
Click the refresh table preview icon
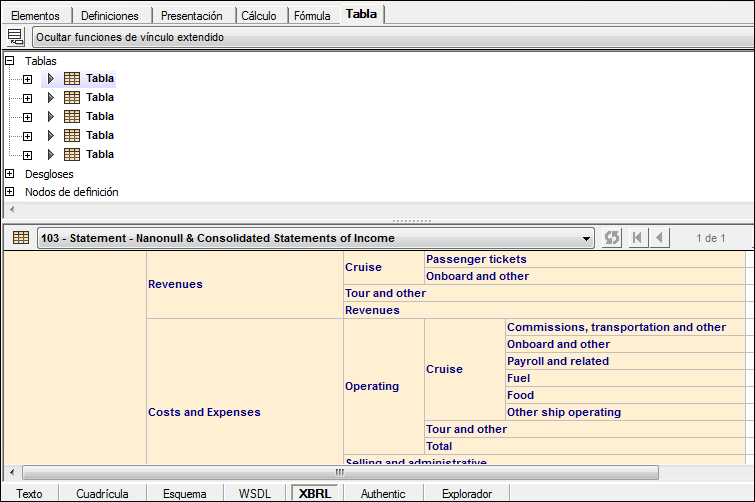pos(613,238)
